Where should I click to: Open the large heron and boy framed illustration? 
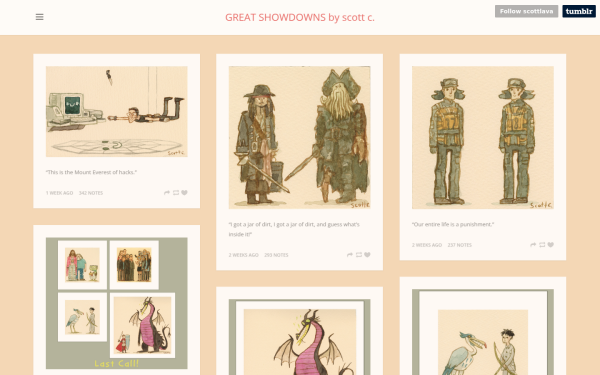[483, 332]
